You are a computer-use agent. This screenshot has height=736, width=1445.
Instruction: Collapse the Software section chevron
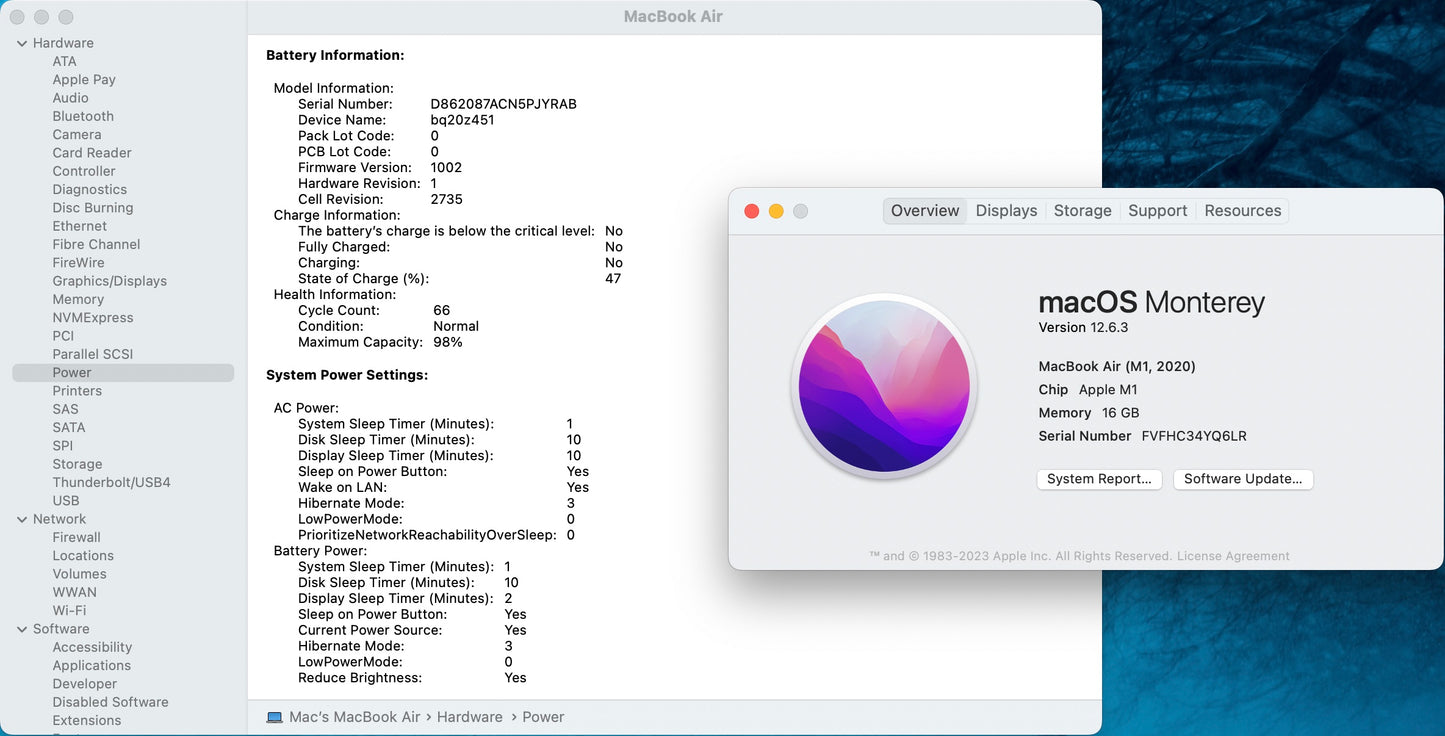[22, 629]
